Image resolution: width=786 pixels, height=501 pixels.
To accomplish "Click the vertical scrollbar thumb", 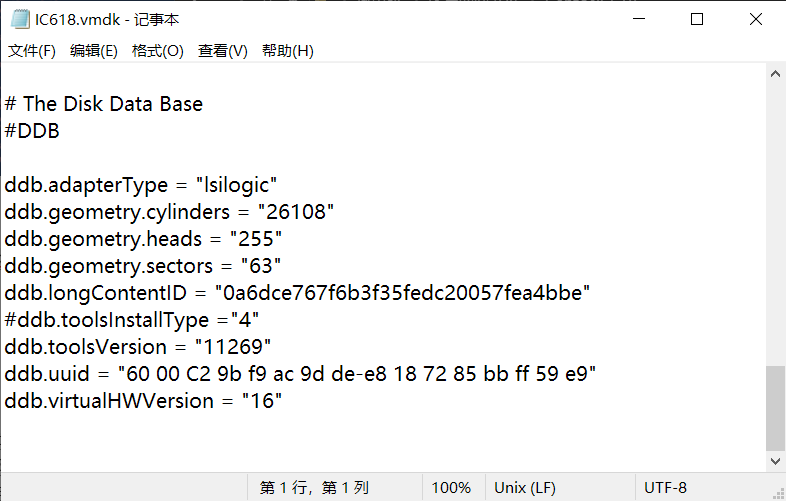I will click(x=775, y=408).
